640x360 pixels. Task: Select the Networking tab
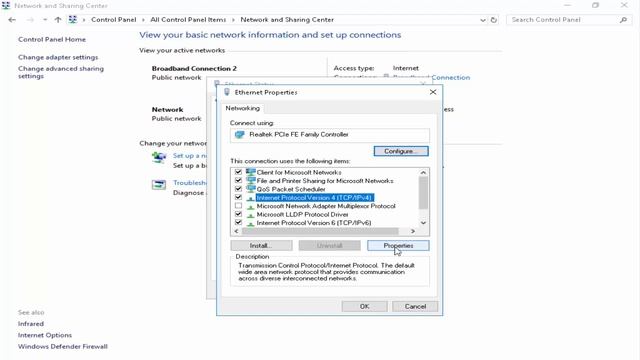242,108
